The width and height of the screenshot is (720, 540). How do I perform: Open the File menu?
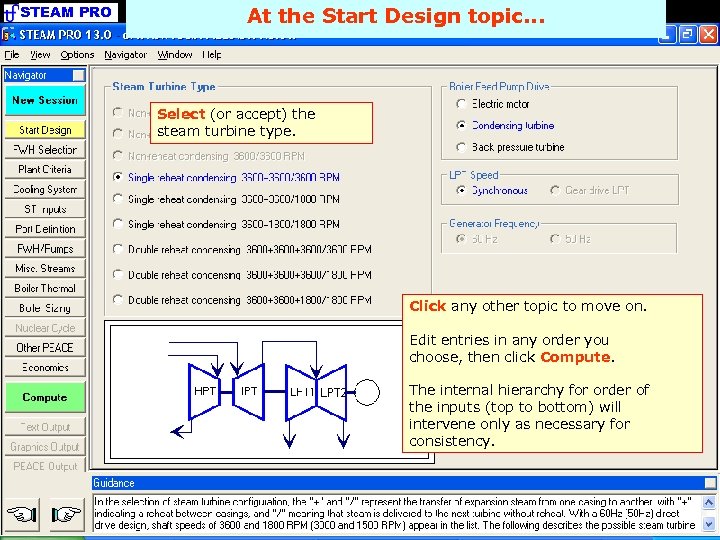click(x=11, y=55)
